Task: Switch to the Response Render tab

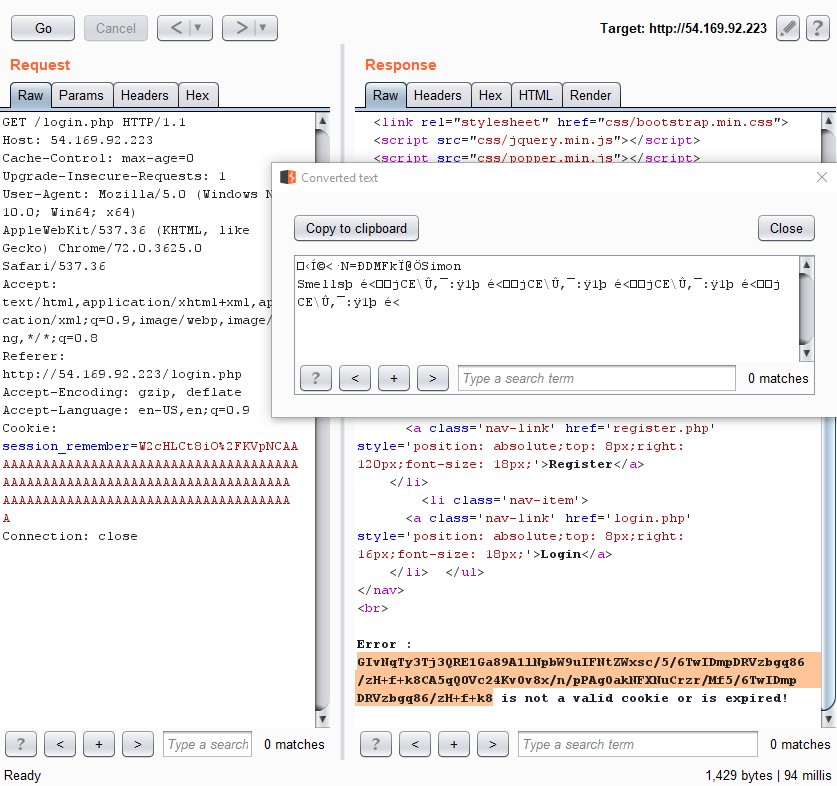Action: point(590,96)
